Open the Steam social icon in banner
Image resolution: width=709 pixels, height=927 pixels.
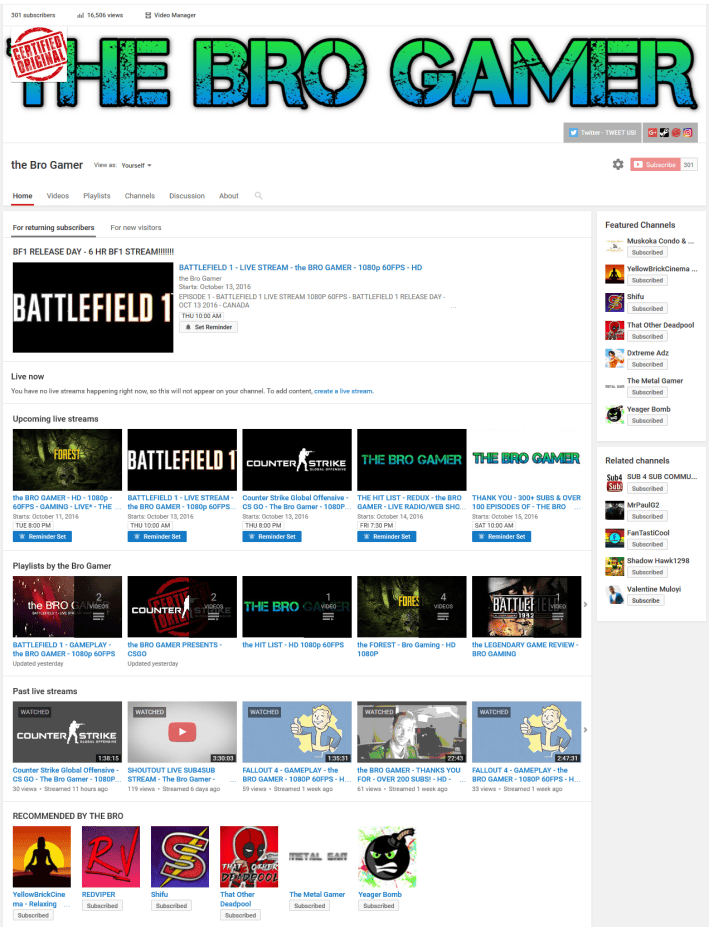(664, 132)
